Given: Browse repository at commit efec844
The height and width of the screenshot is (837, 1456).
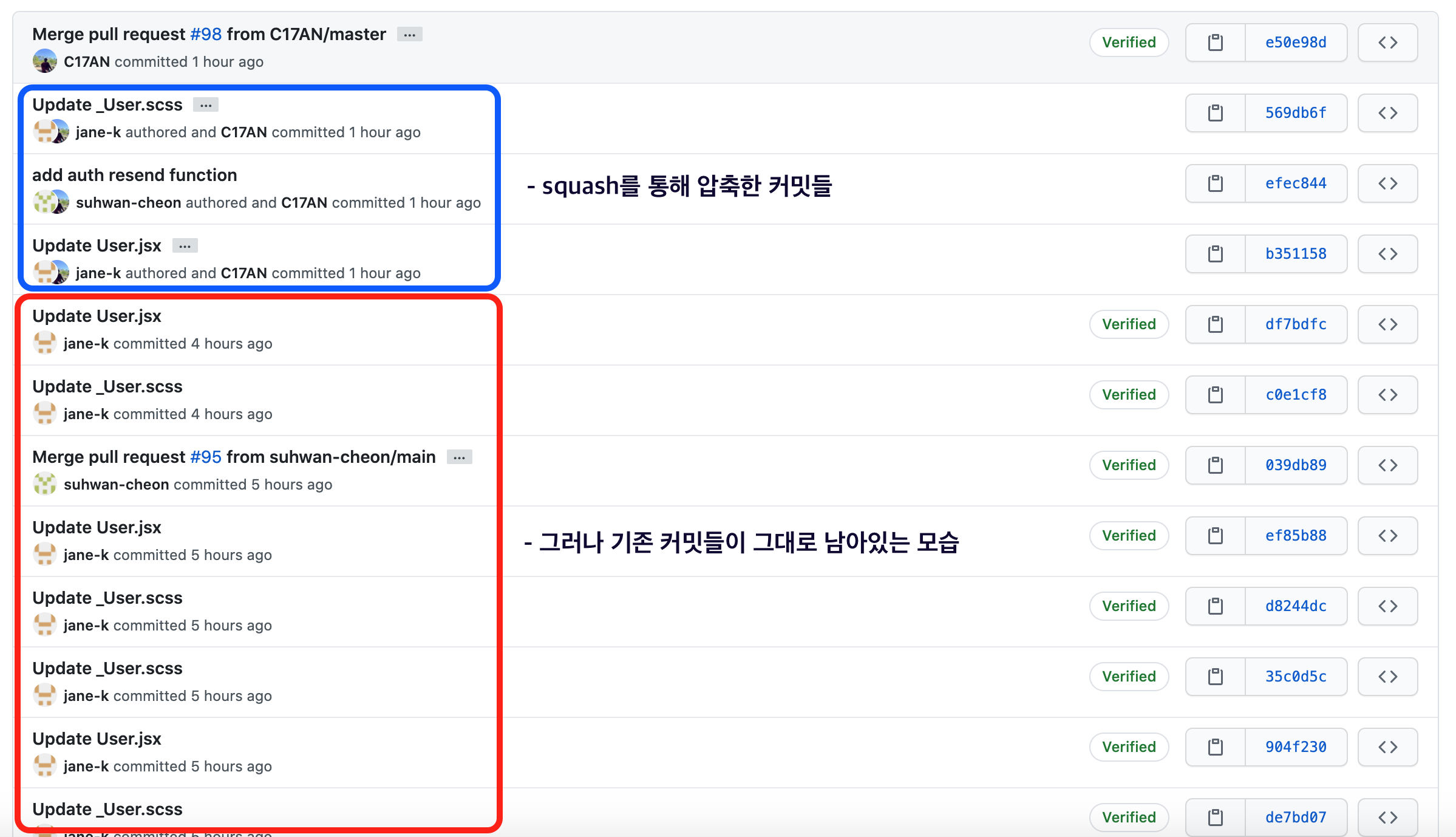Looking at the screenshot, I should pos(1387,183).
